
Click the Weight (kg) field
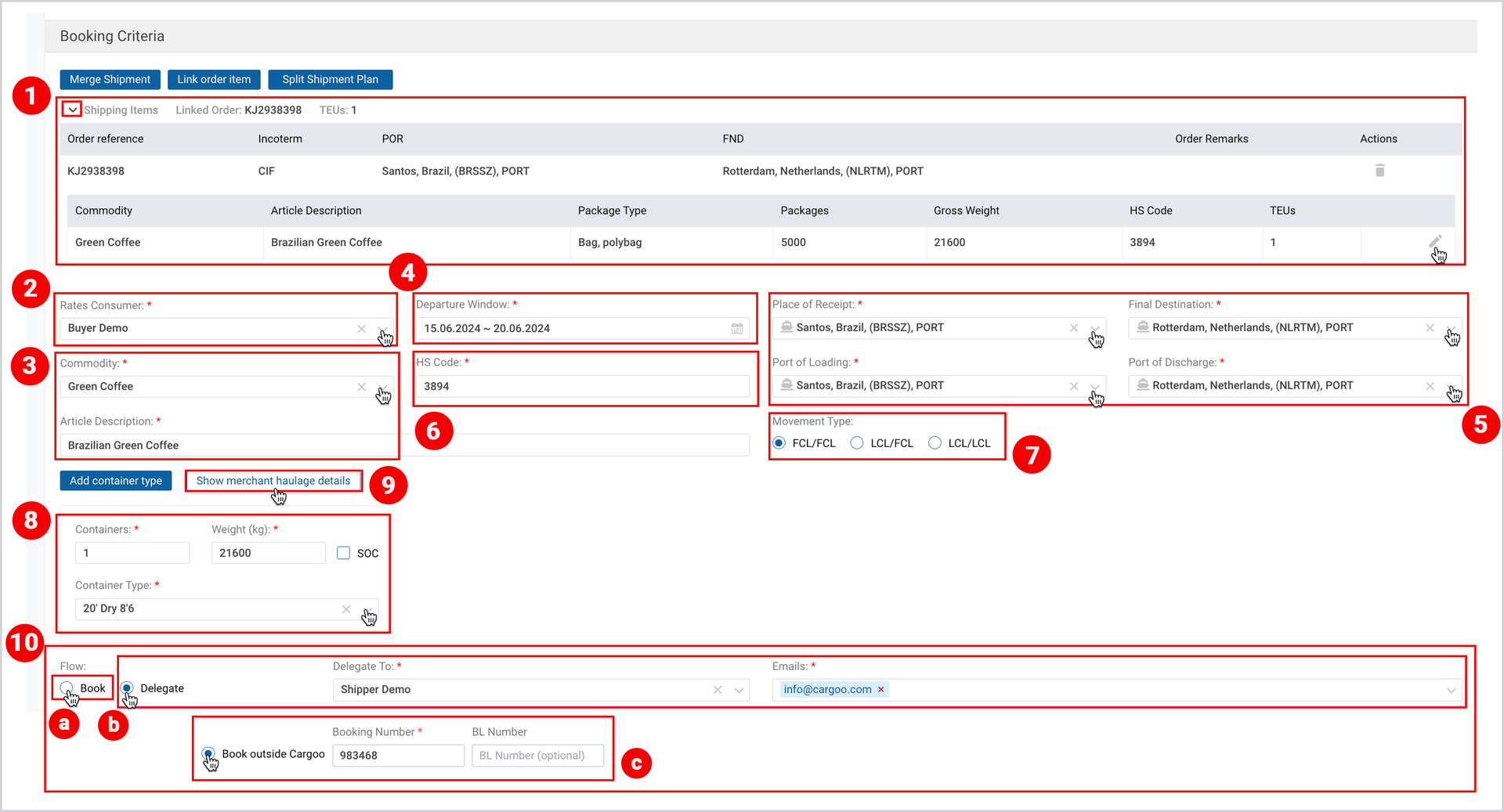268,554
